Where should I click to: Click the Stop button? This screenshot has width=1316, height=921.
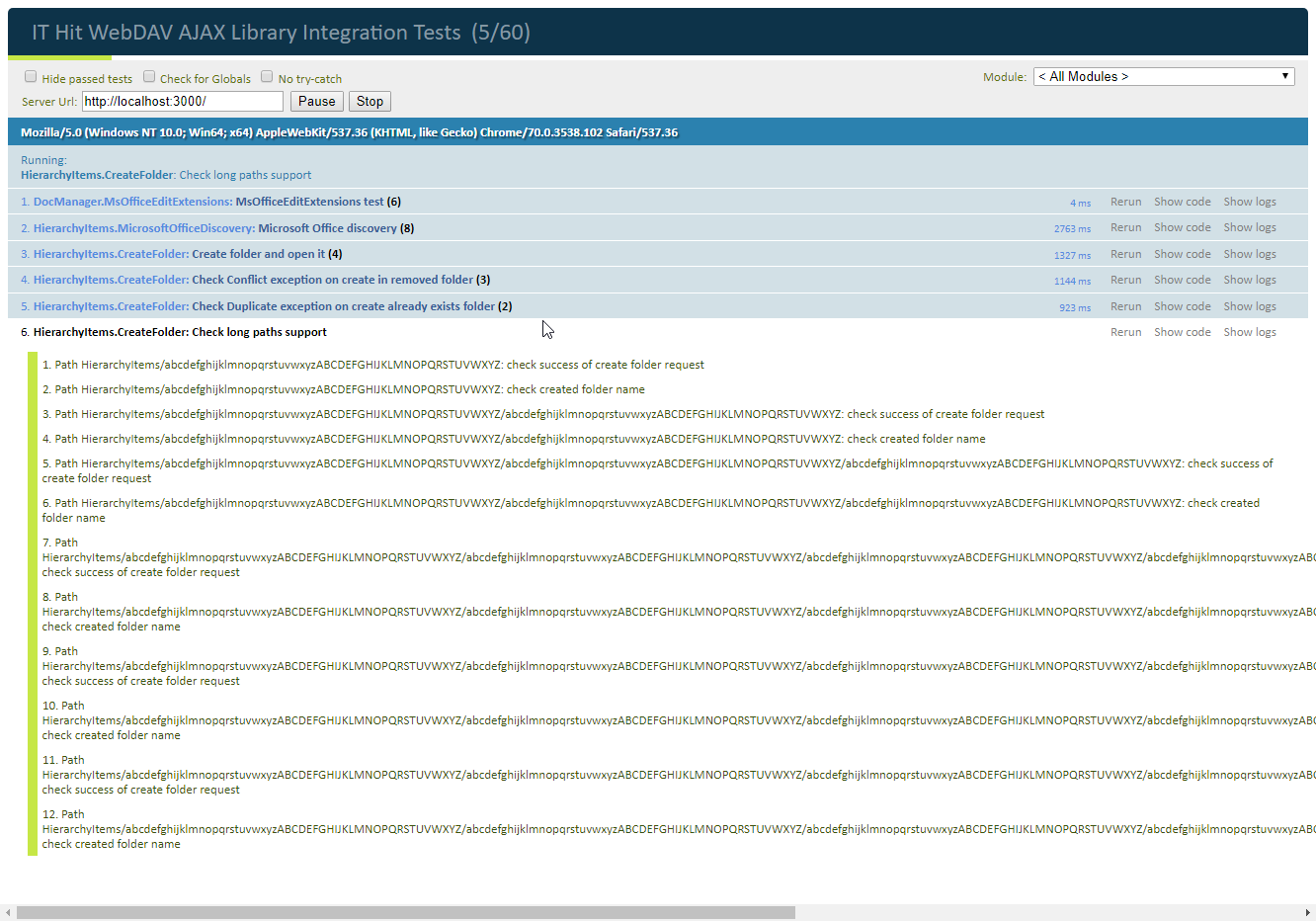pyautogui.click(x=370, y=101)
